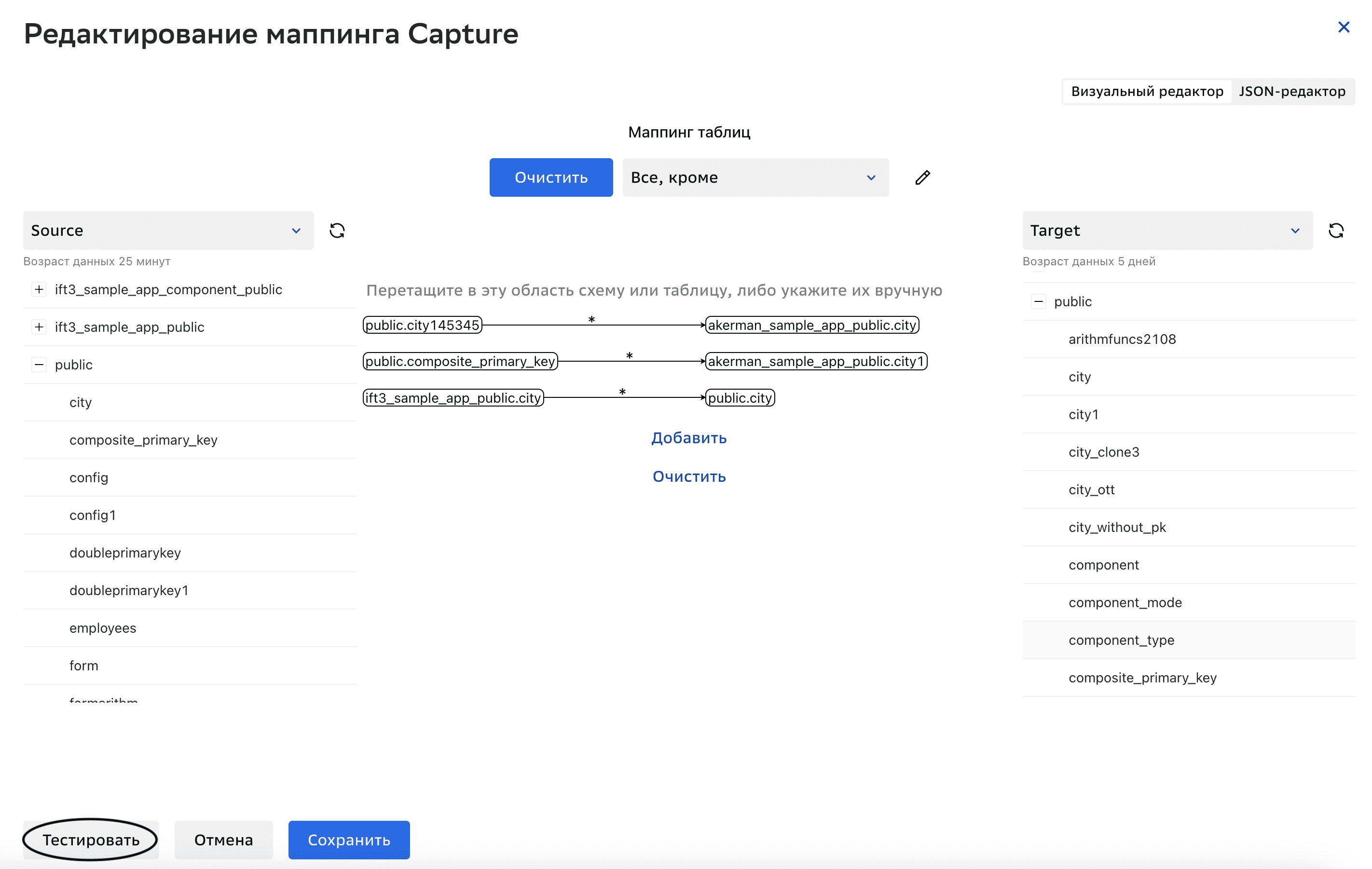Screen dimensions: 1372x869
Task: Click the Сохранить button
Action: pos(349,840)
